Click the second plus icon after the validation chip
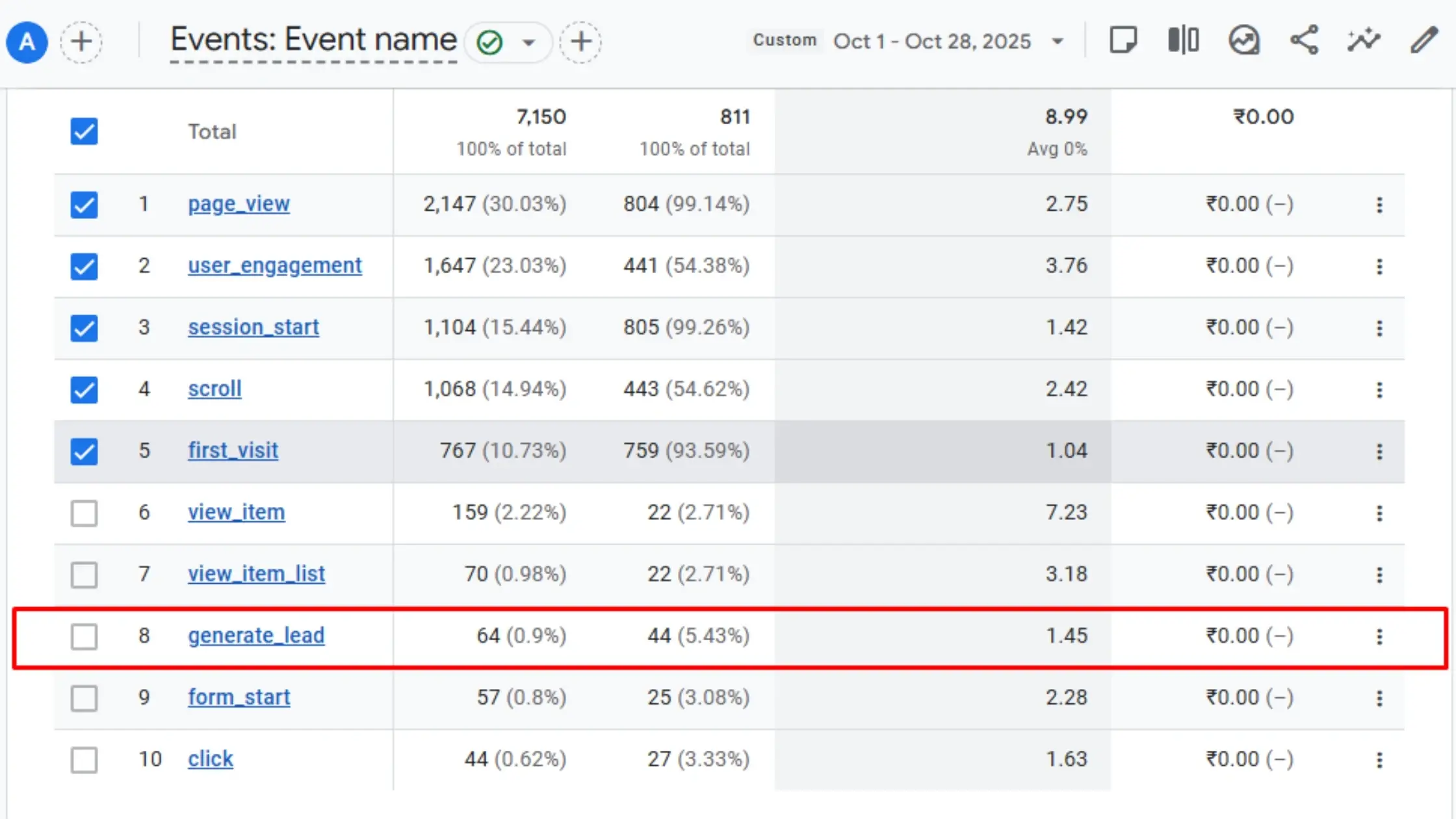 (580, 42)
